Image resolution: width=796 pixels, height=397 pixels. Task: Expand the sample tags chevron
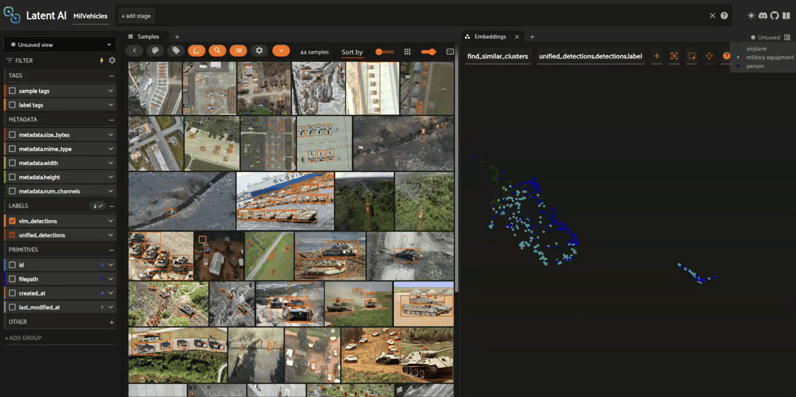111,91
